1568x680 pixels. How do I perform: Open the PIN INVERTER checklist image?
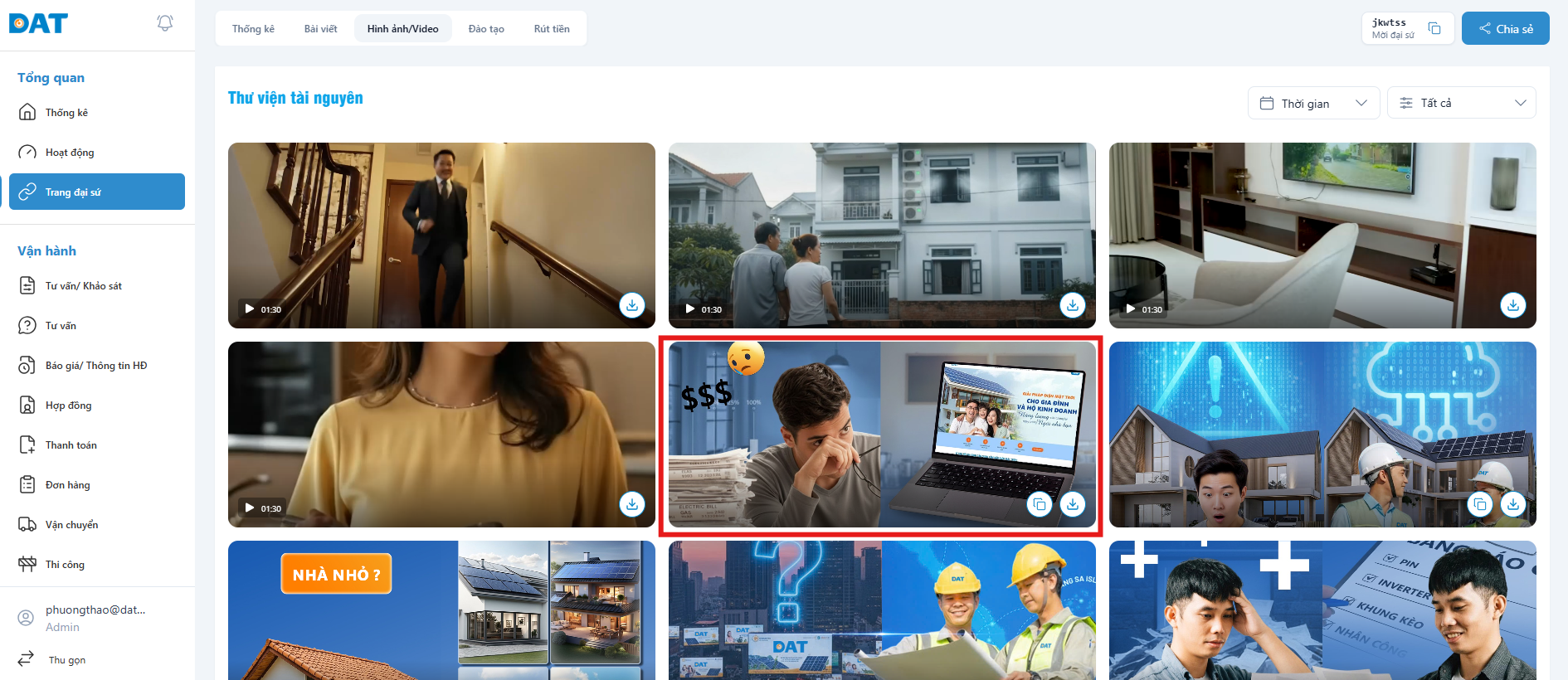[x=1322, y=610]
